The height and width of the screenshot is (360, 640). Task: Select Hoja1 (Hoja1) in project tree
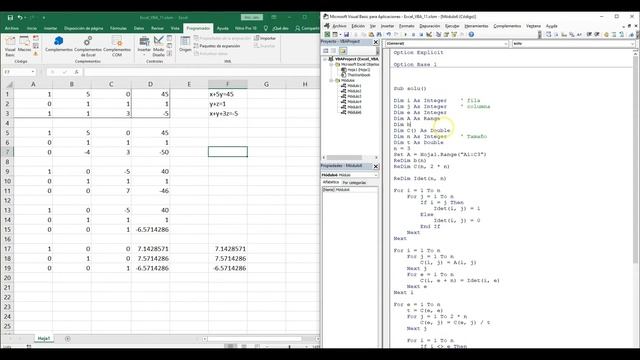[356, 70]
